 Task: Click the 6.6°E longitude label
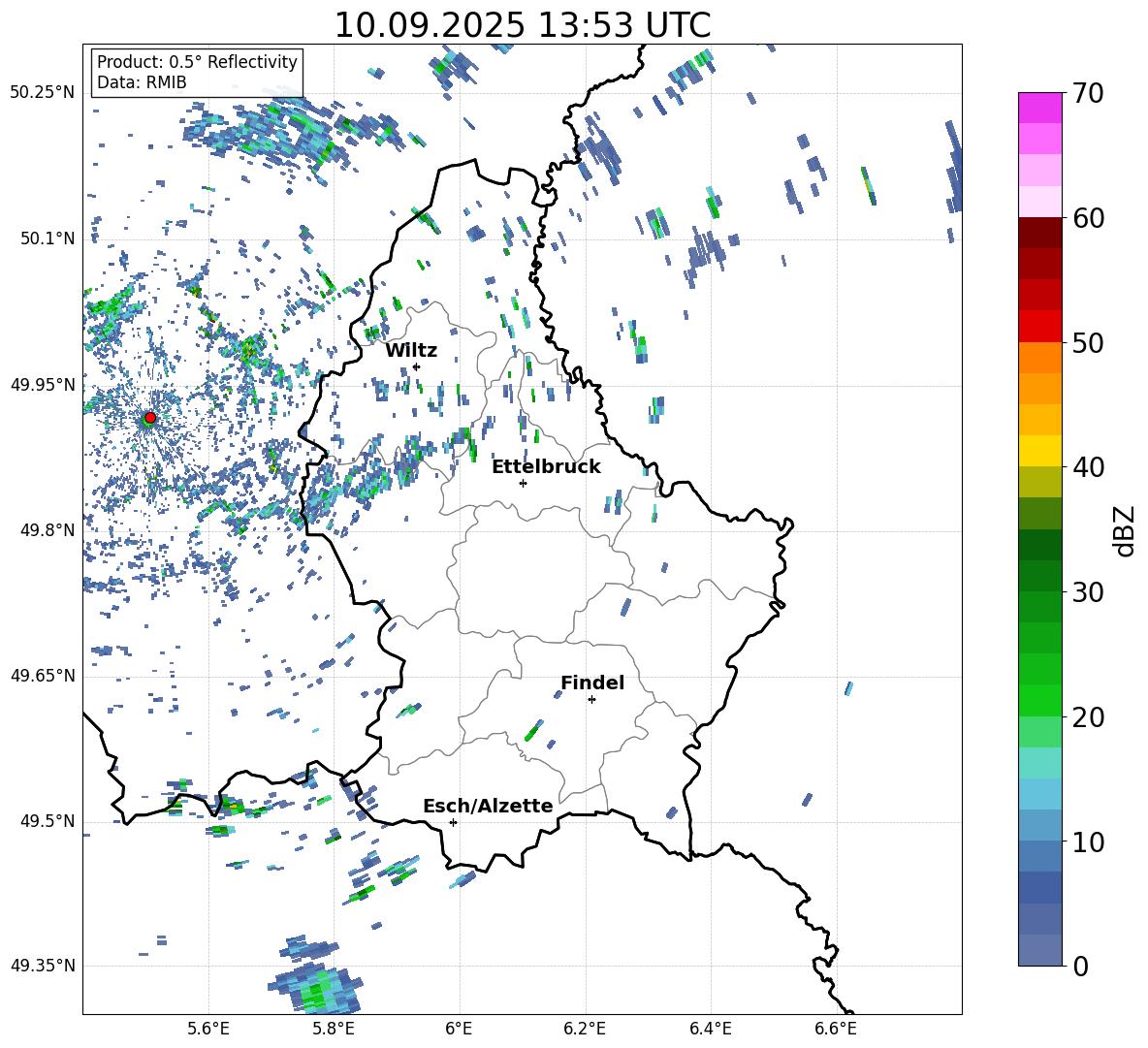click(x=836, y=1029)
